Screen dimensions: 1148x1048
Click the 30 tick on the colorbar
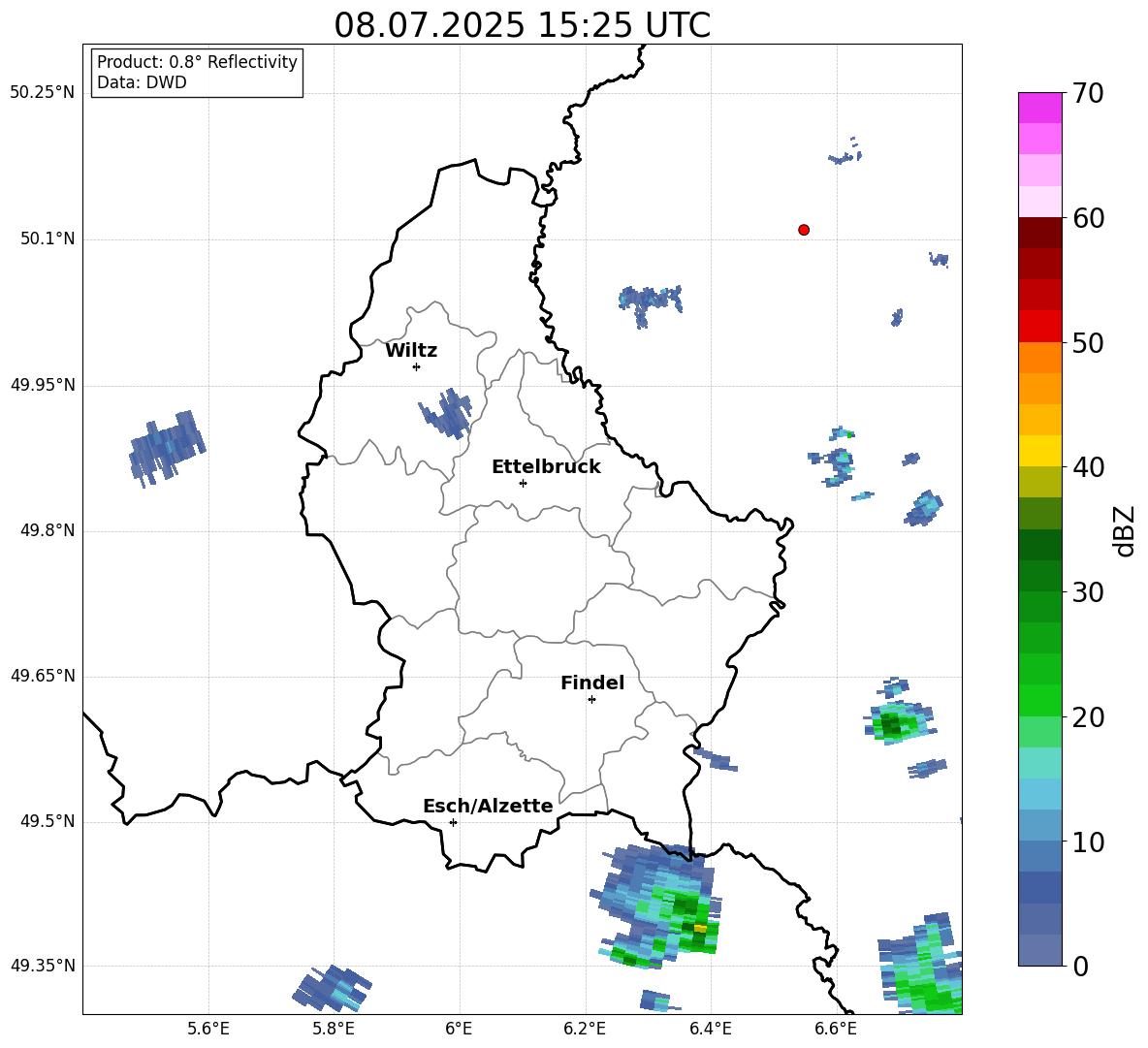(1088, 592)
